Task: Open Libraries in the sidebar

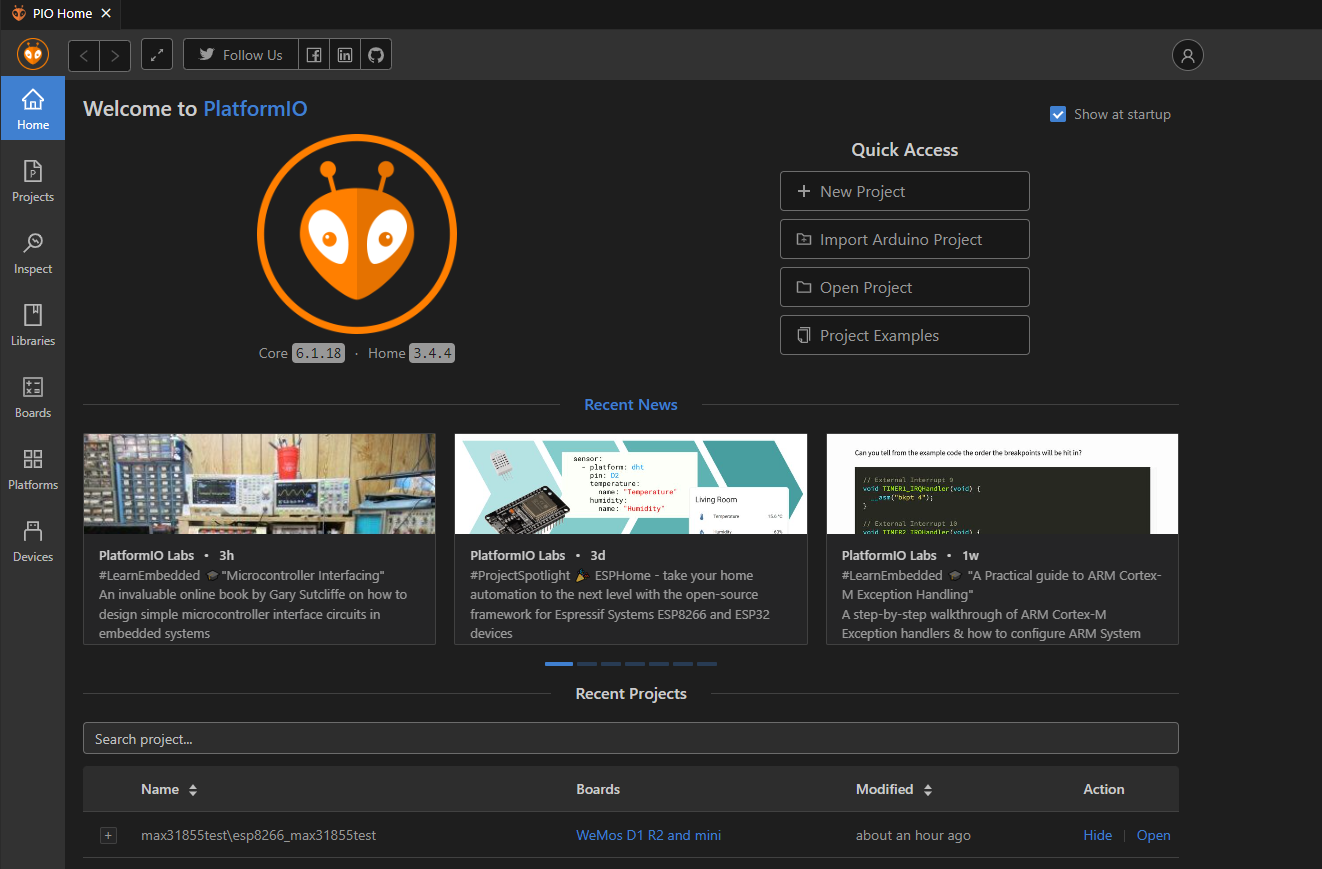Action: coord(33,325)
